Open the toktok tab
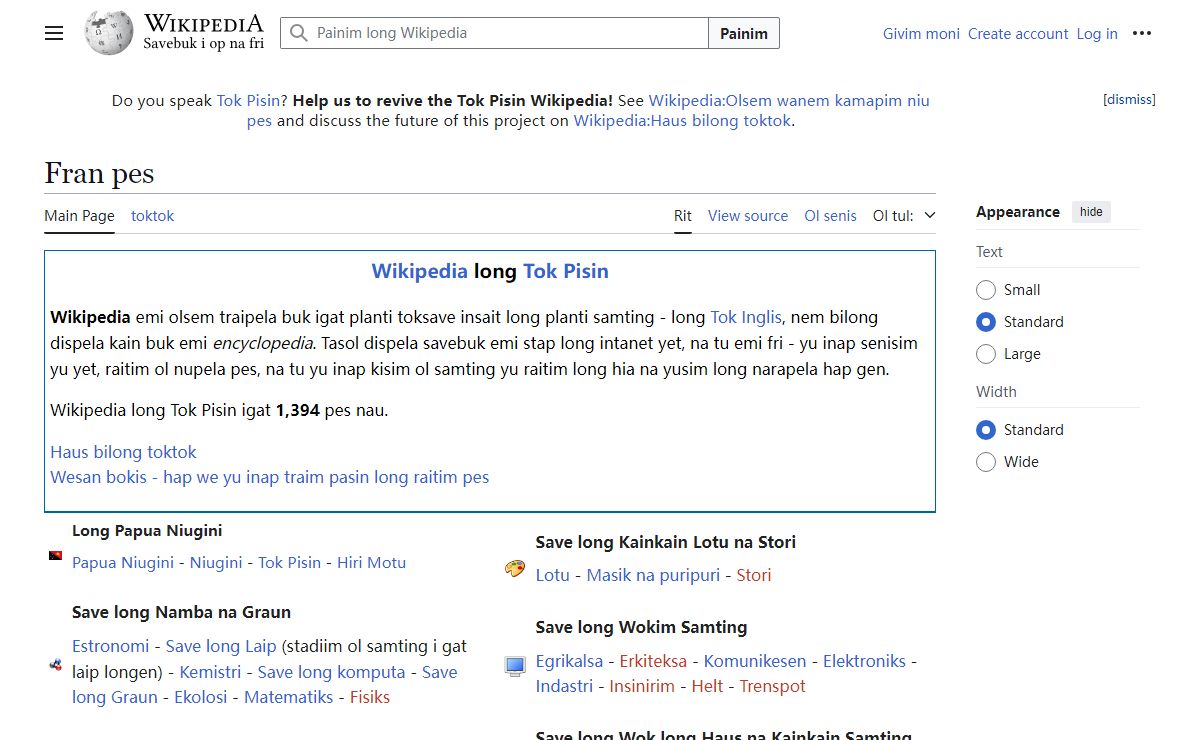1200x740 pixels. pyautogui.click(x=152, y=215)
